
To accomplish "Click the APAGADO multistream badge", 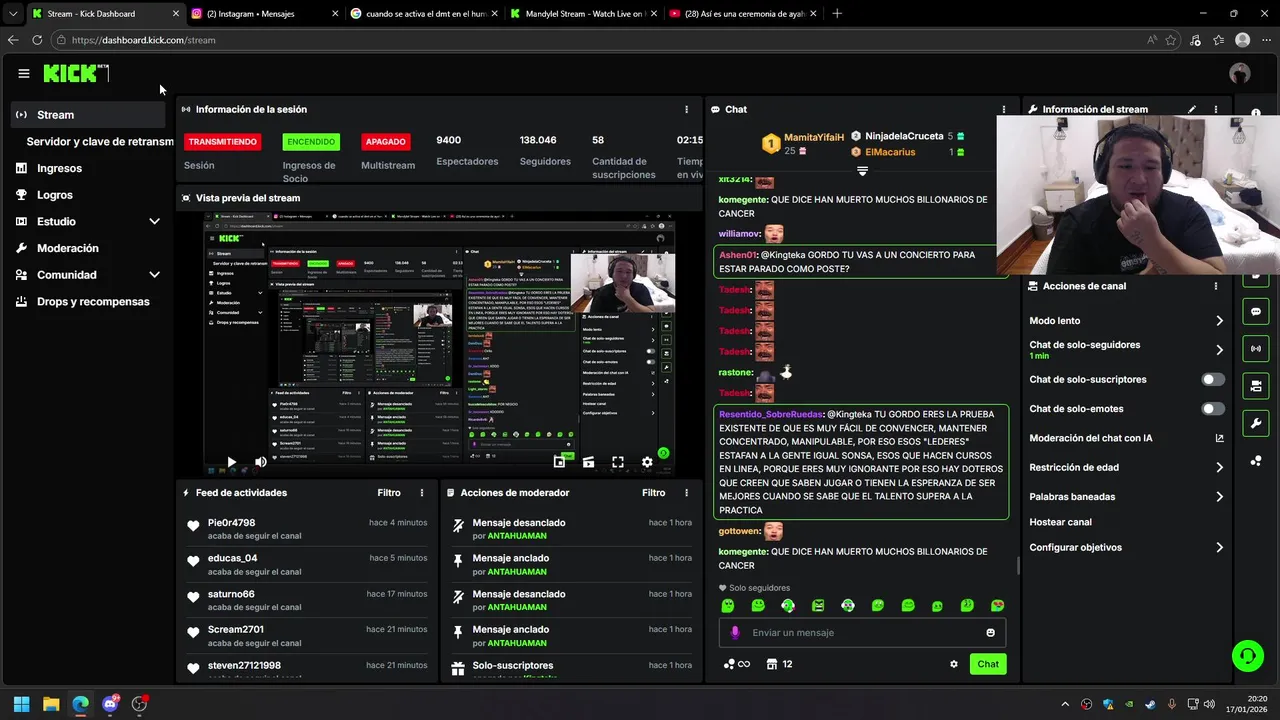I will pos(385,142).
